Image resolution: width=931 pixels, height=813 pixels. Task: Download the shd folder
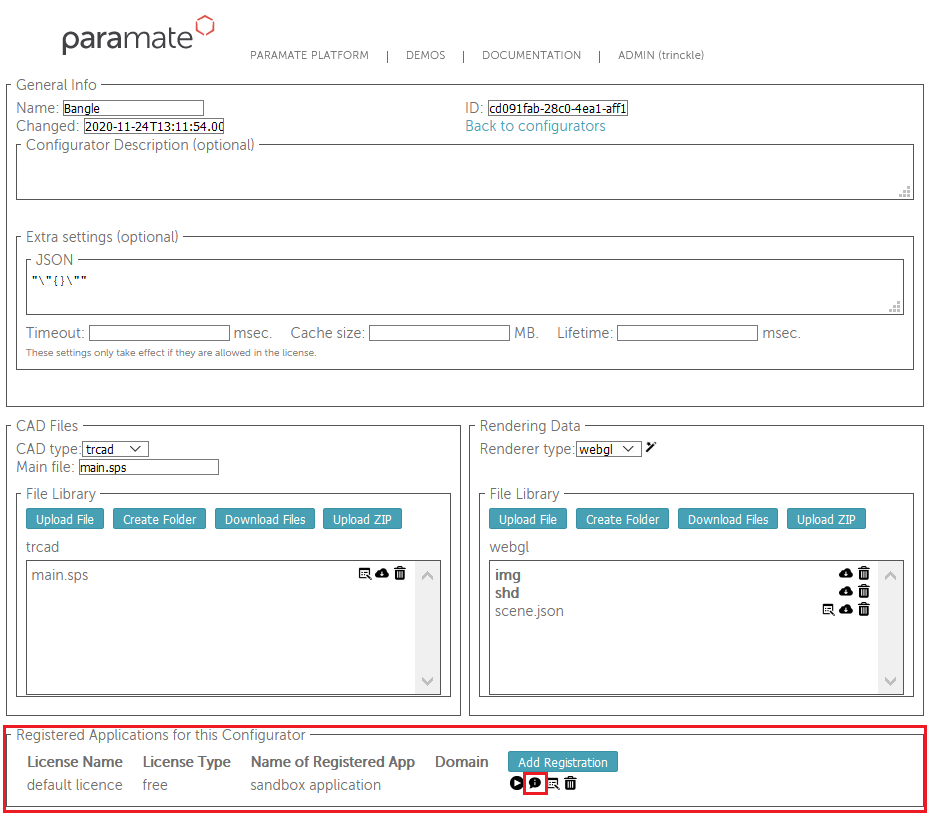[846, 591]
